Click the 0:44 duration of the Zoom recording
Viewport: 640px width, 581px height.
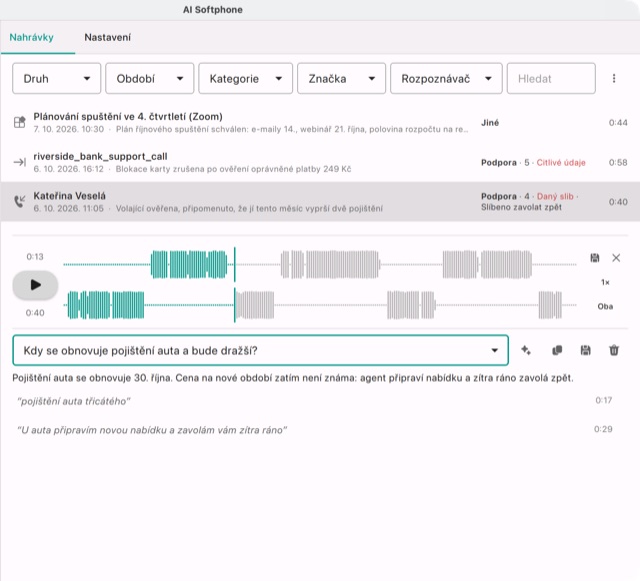pyautogui.click(x=618, y=123)
